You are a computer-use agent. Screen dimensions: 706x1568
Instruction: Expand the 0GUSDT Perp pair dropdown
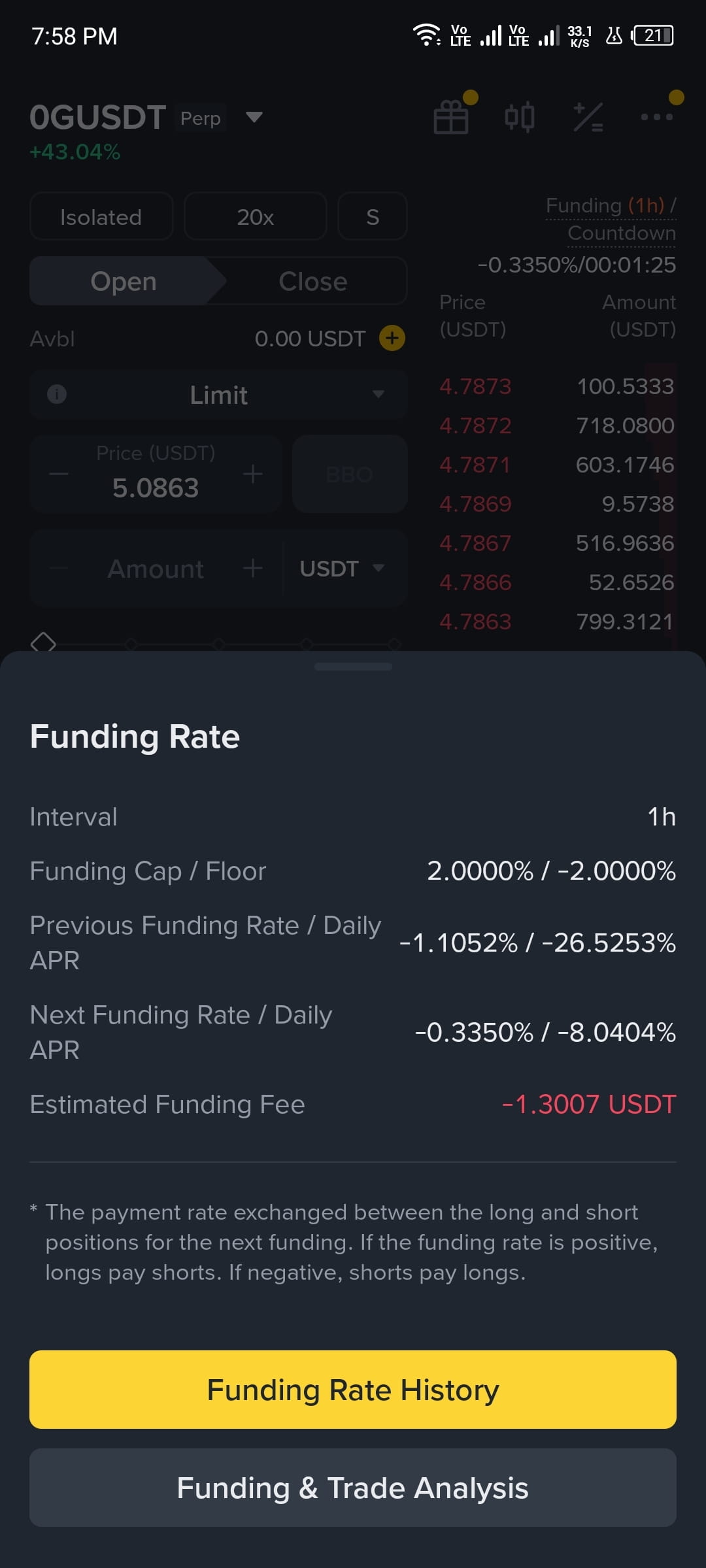[x=254, y=117]
